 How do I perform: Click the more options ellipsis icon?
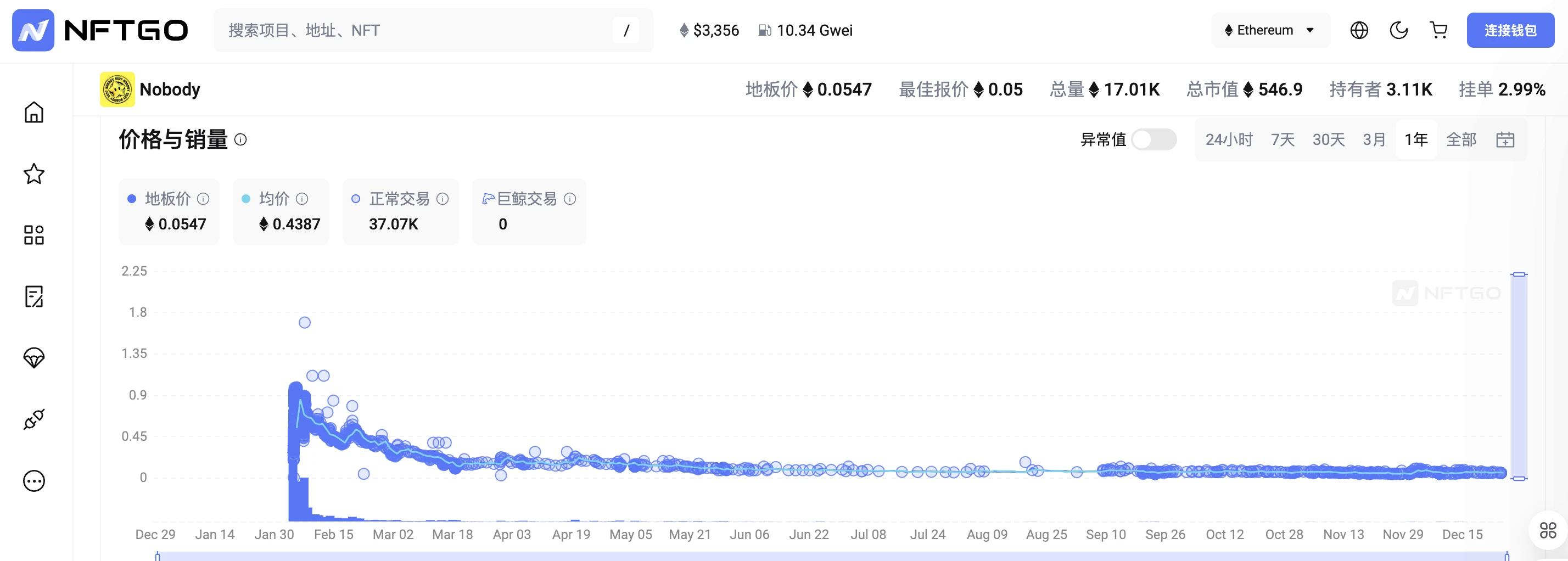tap(34, 481)
